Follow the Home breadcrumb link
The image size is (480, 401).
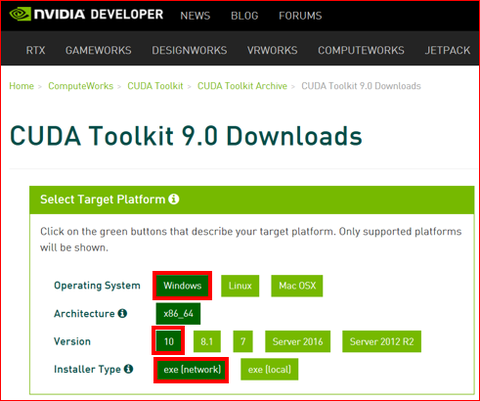tap(21, 86)
